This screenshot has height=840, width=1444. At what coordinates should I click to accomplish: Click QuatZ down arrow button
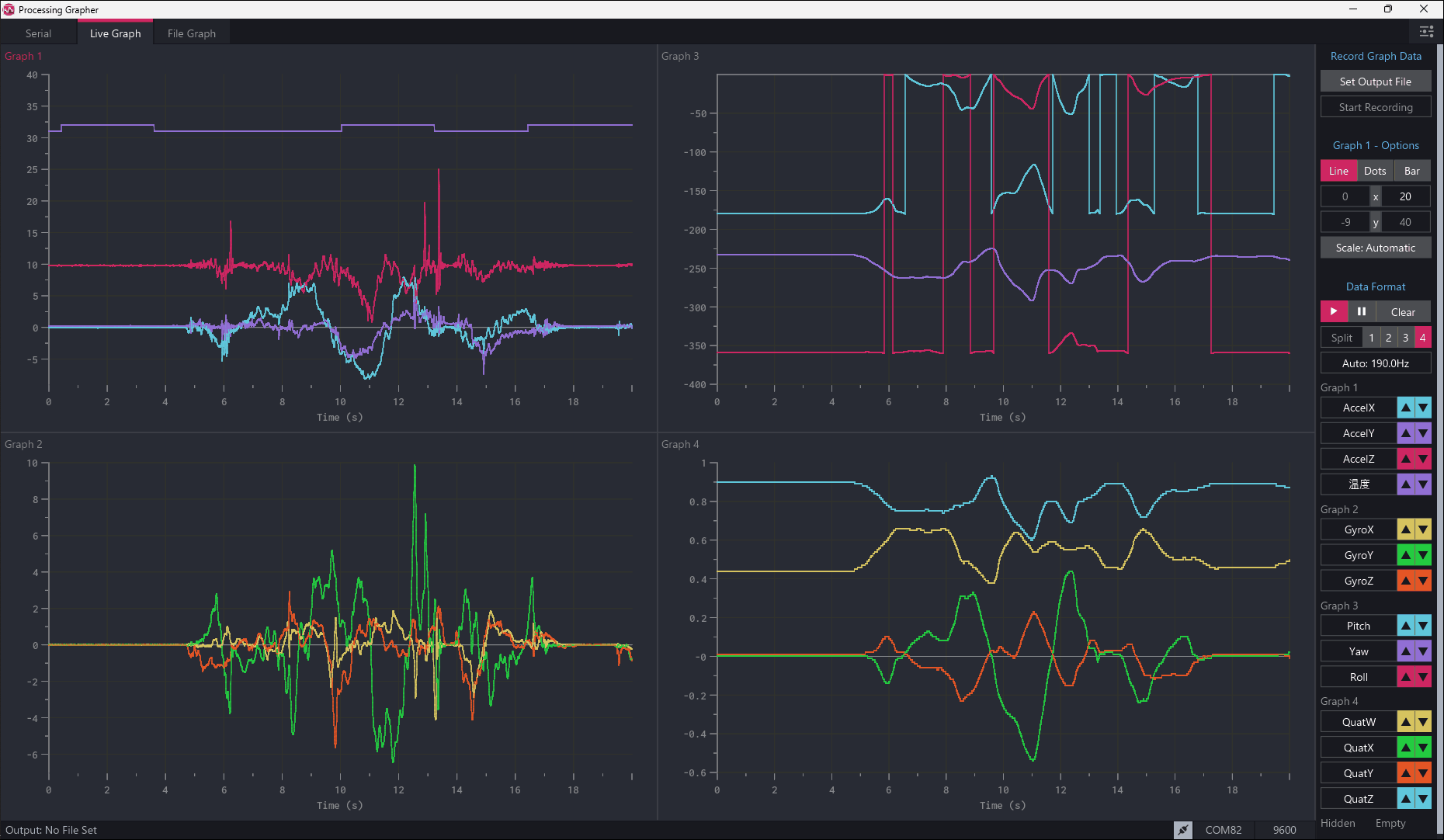1423,799
